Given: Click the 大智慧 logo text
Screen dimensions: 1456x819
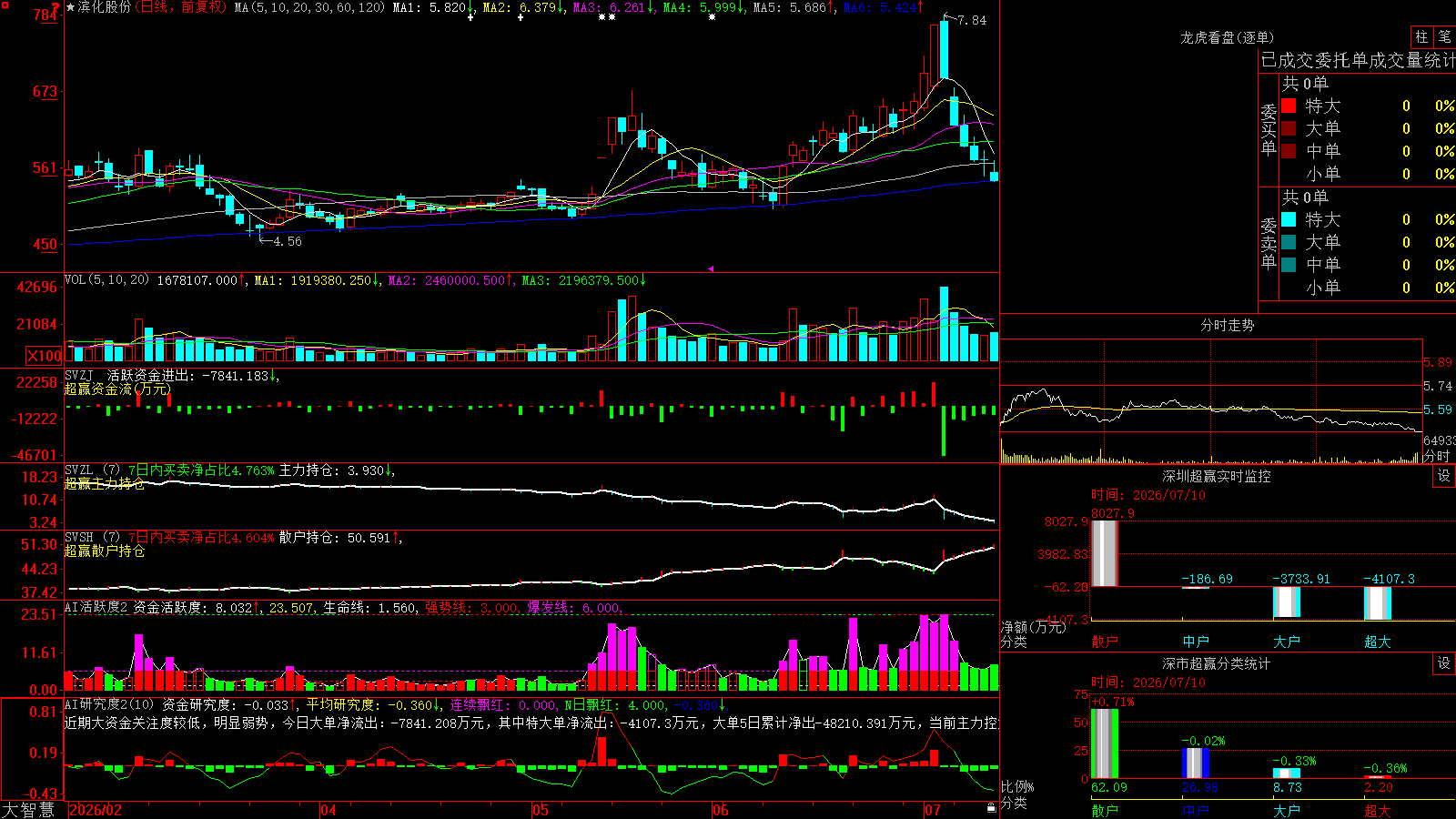Looking at the screenshot, I should coord(28,810).
